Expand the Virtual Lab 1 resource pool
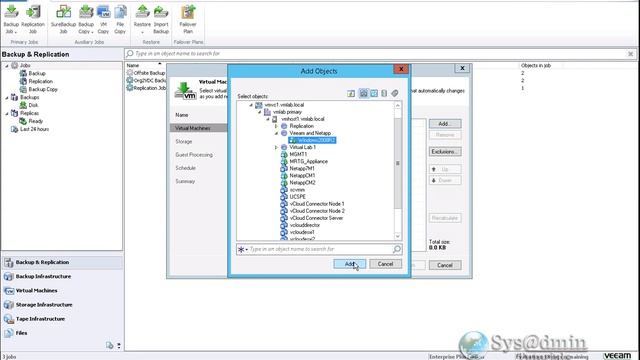The image size is (640, 360). (x=276, y=147)
